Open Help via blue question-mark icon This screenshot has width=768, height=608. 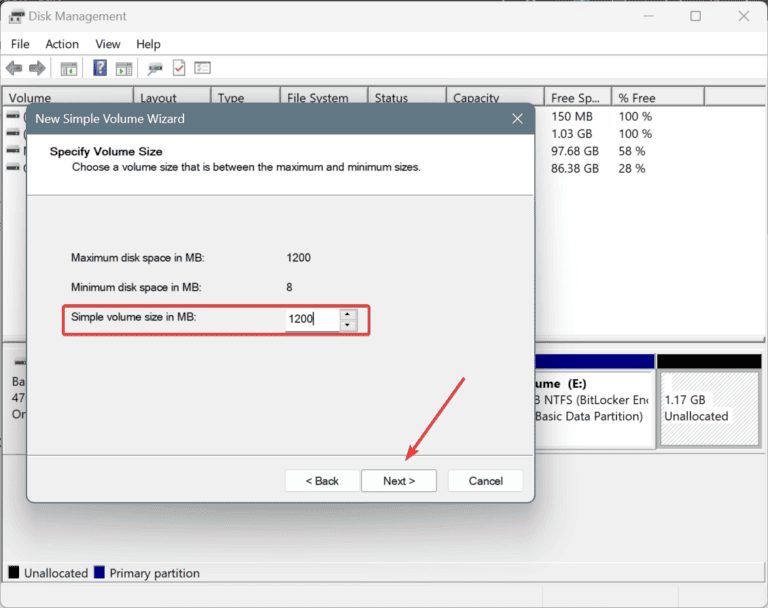point(100,68)
